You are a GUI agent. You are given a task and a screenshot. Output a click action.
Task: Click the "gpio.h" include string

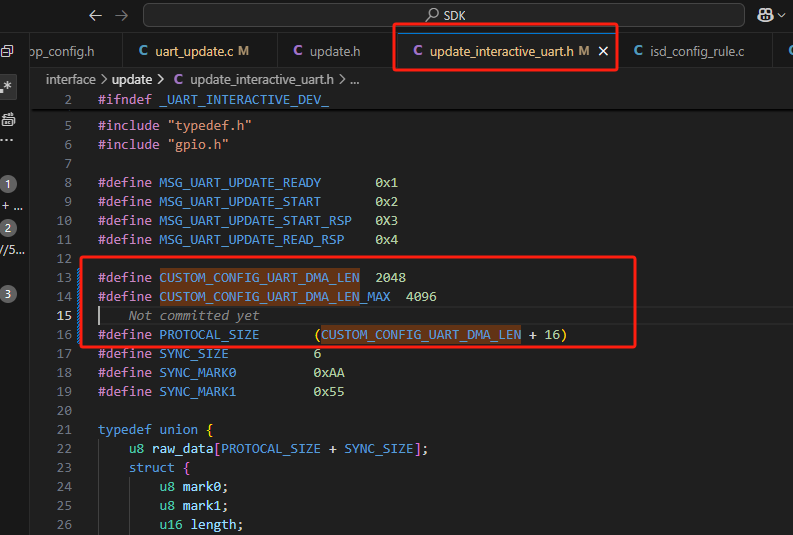coord(198,145)
